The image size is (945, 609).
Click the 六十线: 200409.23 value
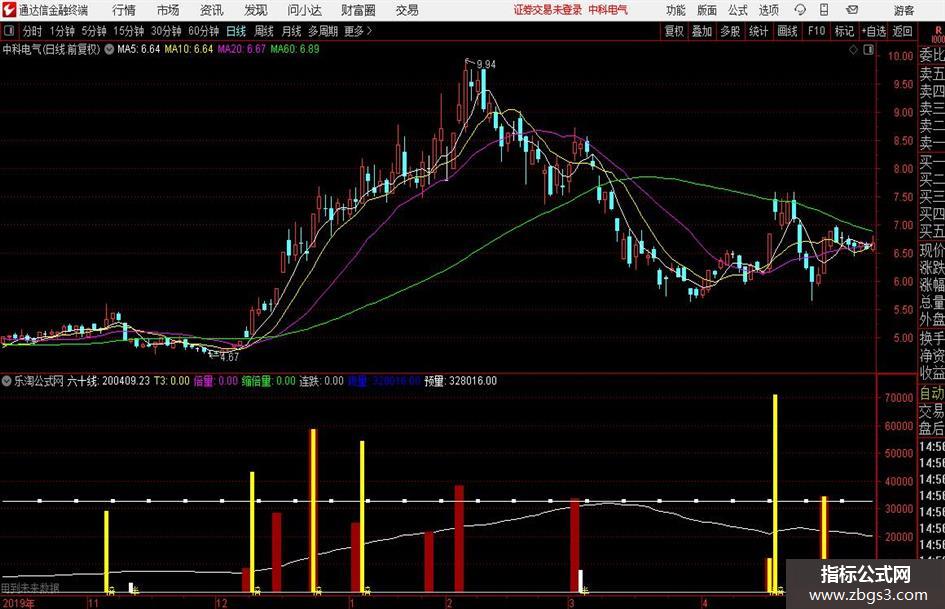[108, 381]
